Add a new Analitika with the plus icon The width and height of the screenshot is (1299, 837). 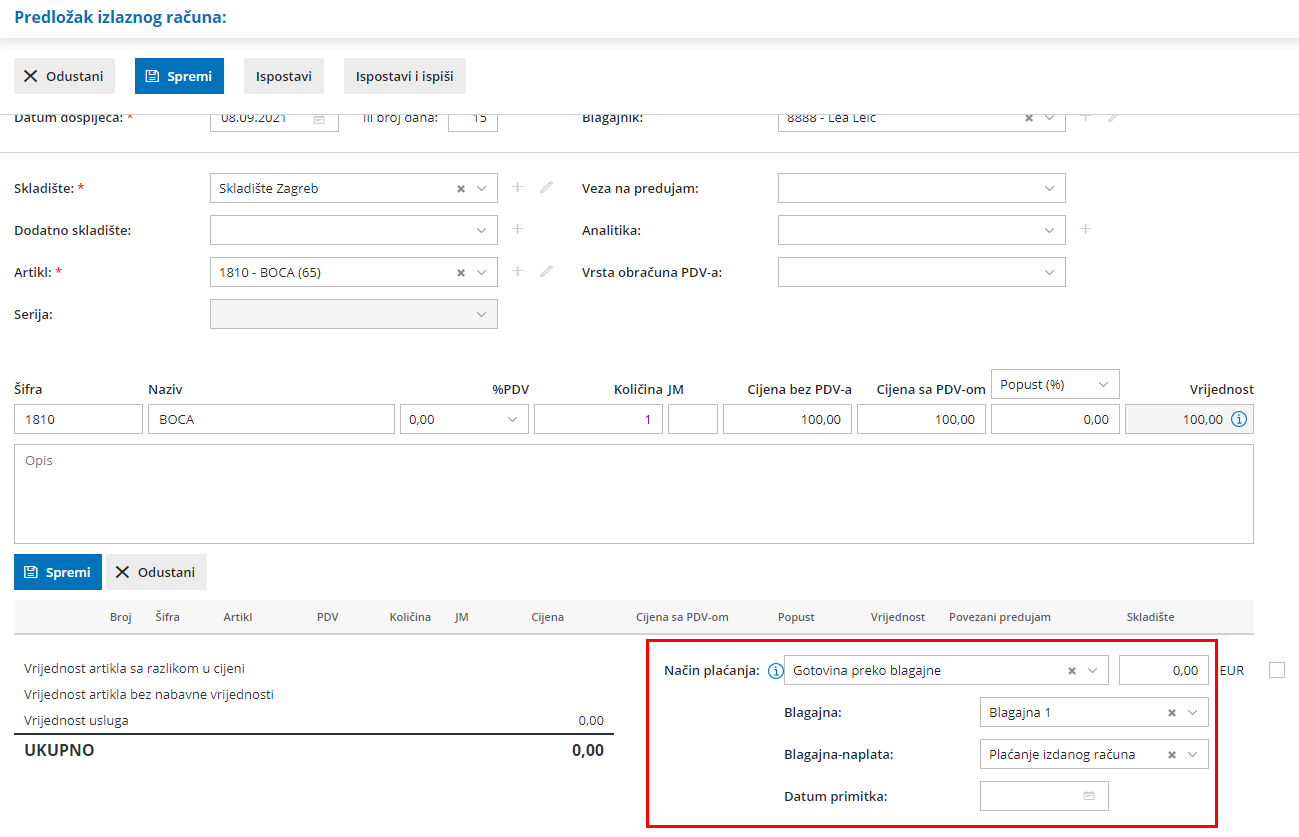pyautogui.click(x=1086, y=229)
